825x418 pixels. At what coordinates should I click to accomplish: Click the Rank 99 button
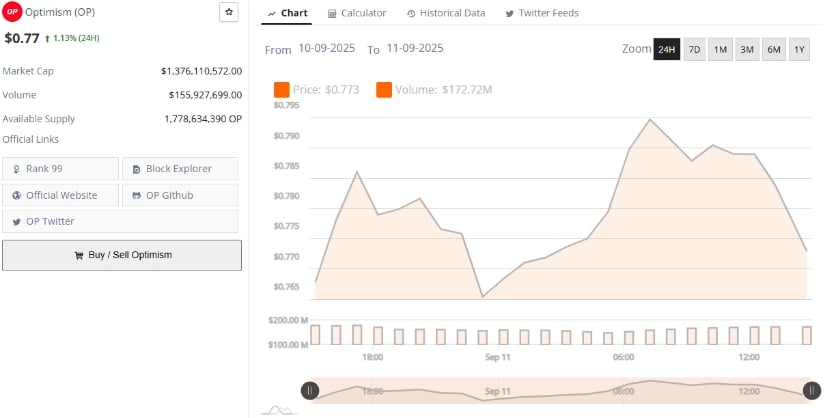click(x=61, y=168)
